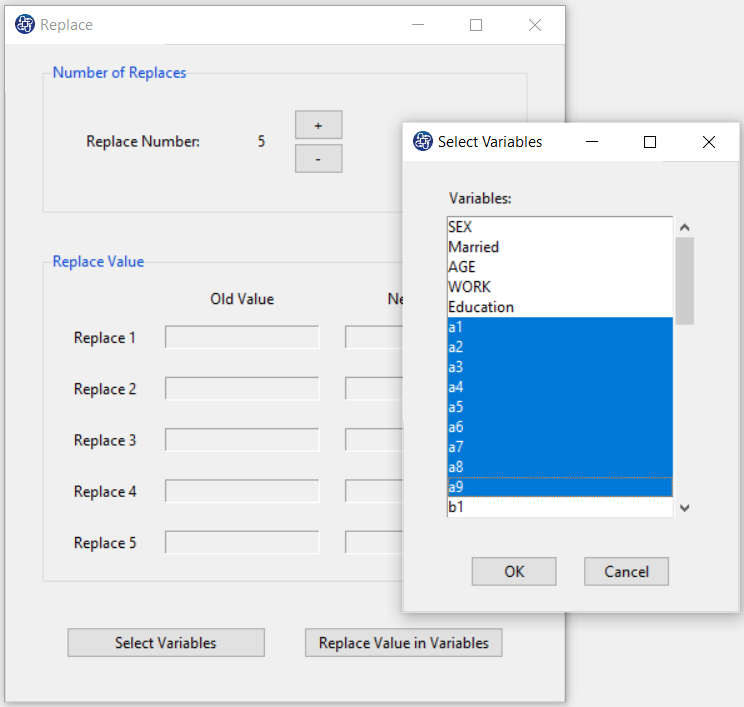Click the variables list scrollbar thumb
This screenshot has height=707, width=744.
[x=684, y=280]
